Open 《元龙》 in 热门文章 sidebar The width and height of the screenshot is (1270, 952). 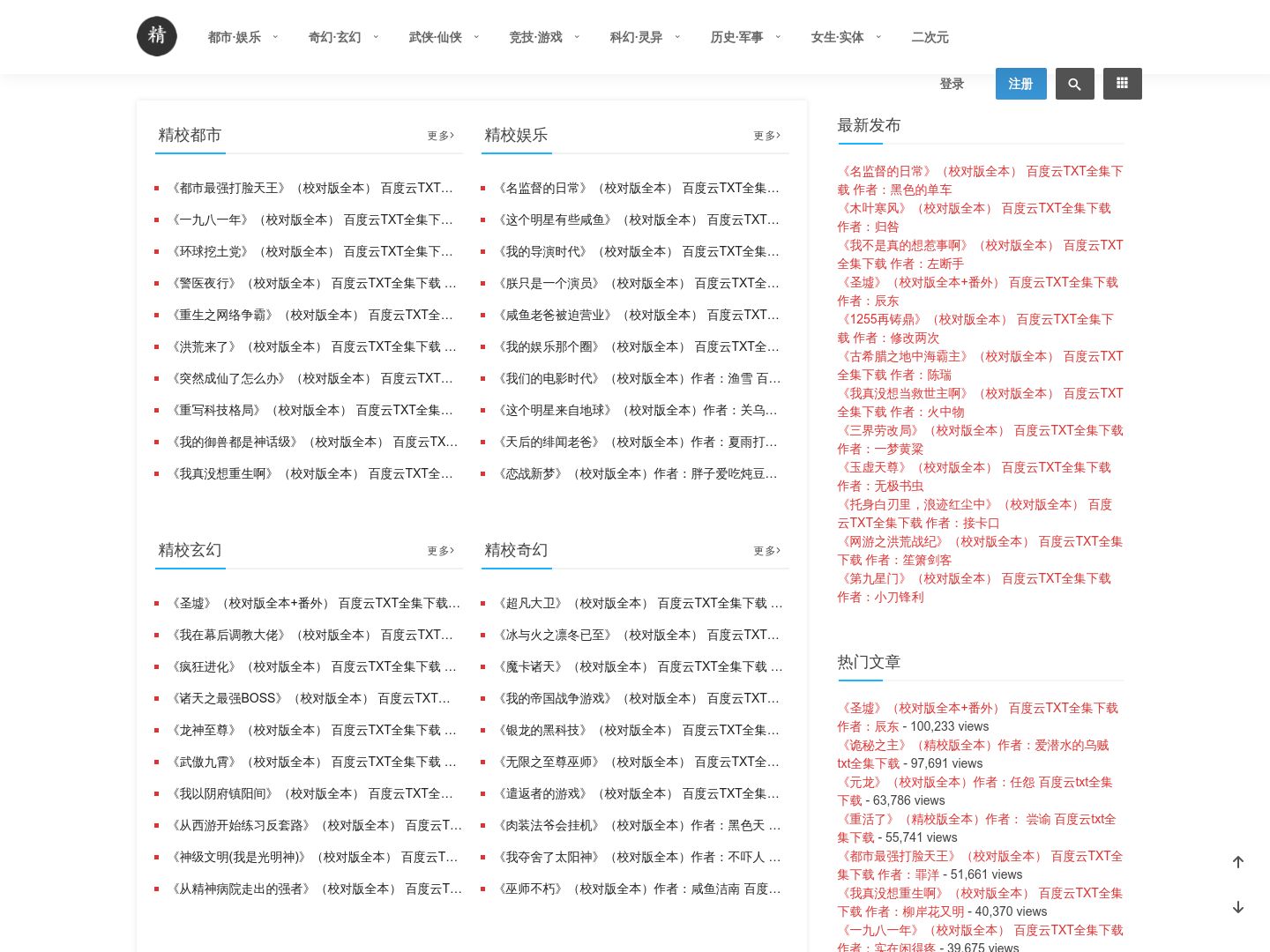click(x=975, y=792)
